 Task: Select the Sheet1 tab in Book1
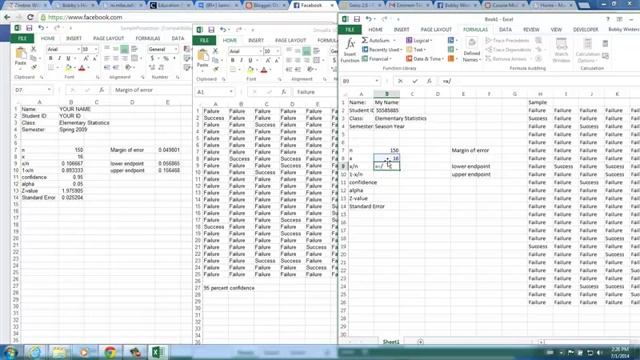pyautogui.click(x=391, y=342)
